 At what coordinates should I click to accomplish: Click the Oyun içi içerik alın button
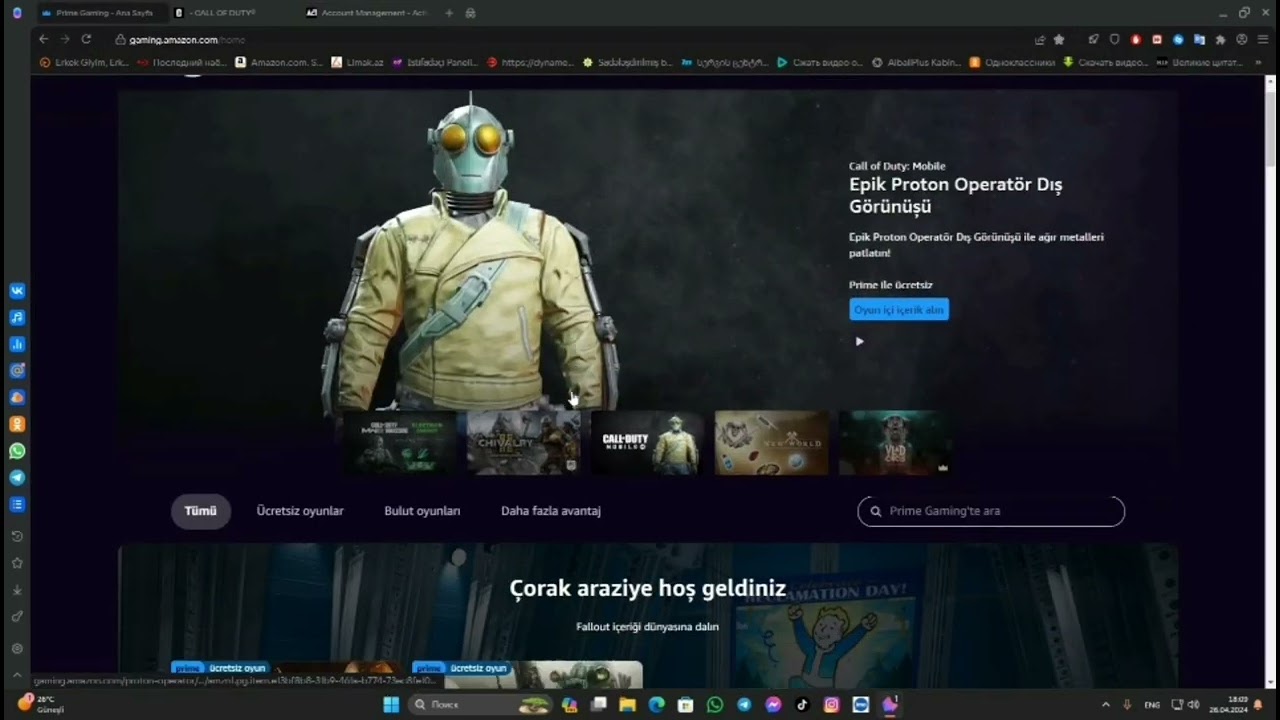pos(899,310)
